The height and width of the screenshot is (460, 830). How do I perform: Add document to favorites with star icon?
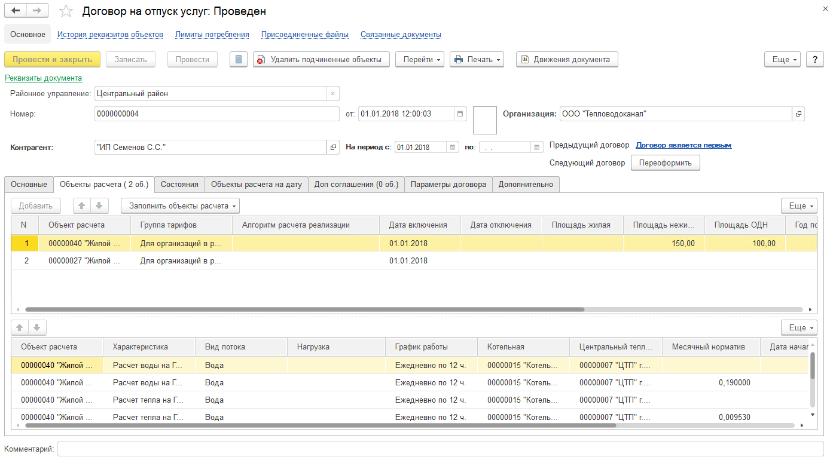[66, 11]
